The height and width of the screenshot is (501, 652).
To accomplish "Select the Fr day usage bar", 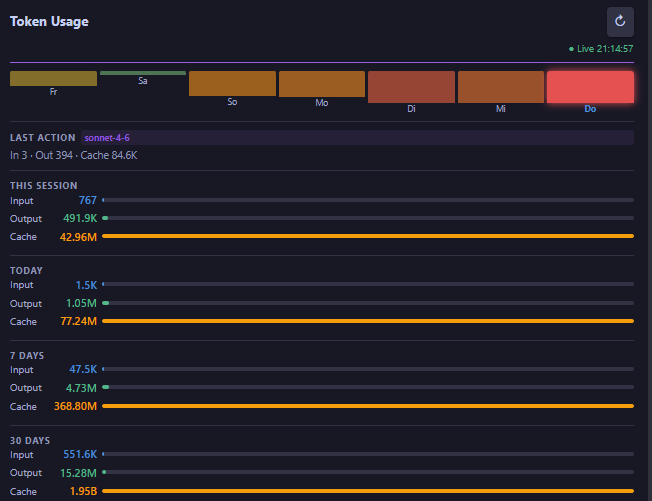I will 53,78.
